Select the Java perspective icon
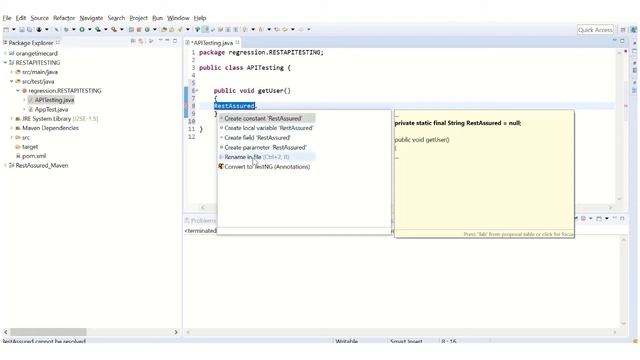The width and height of the screenshot is (640, 360). point(633,30)
